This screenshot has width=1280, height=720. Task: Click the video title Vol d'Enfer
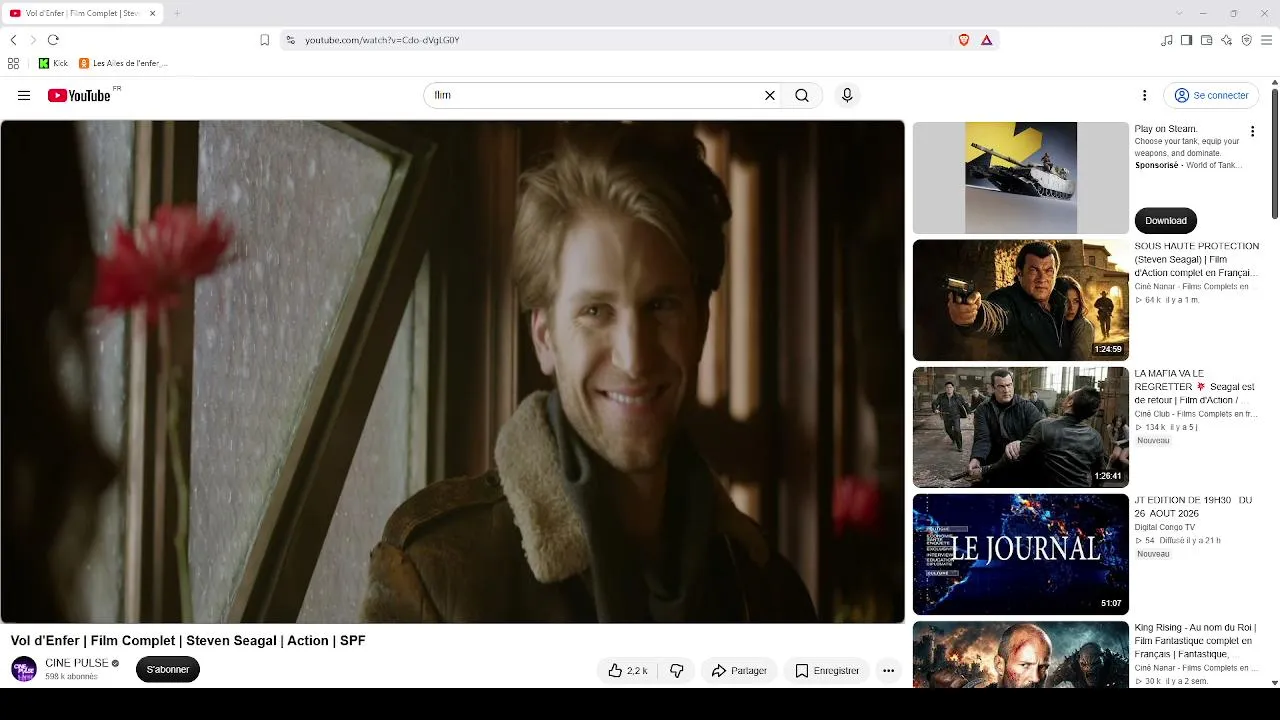click(x=188, y=640)
